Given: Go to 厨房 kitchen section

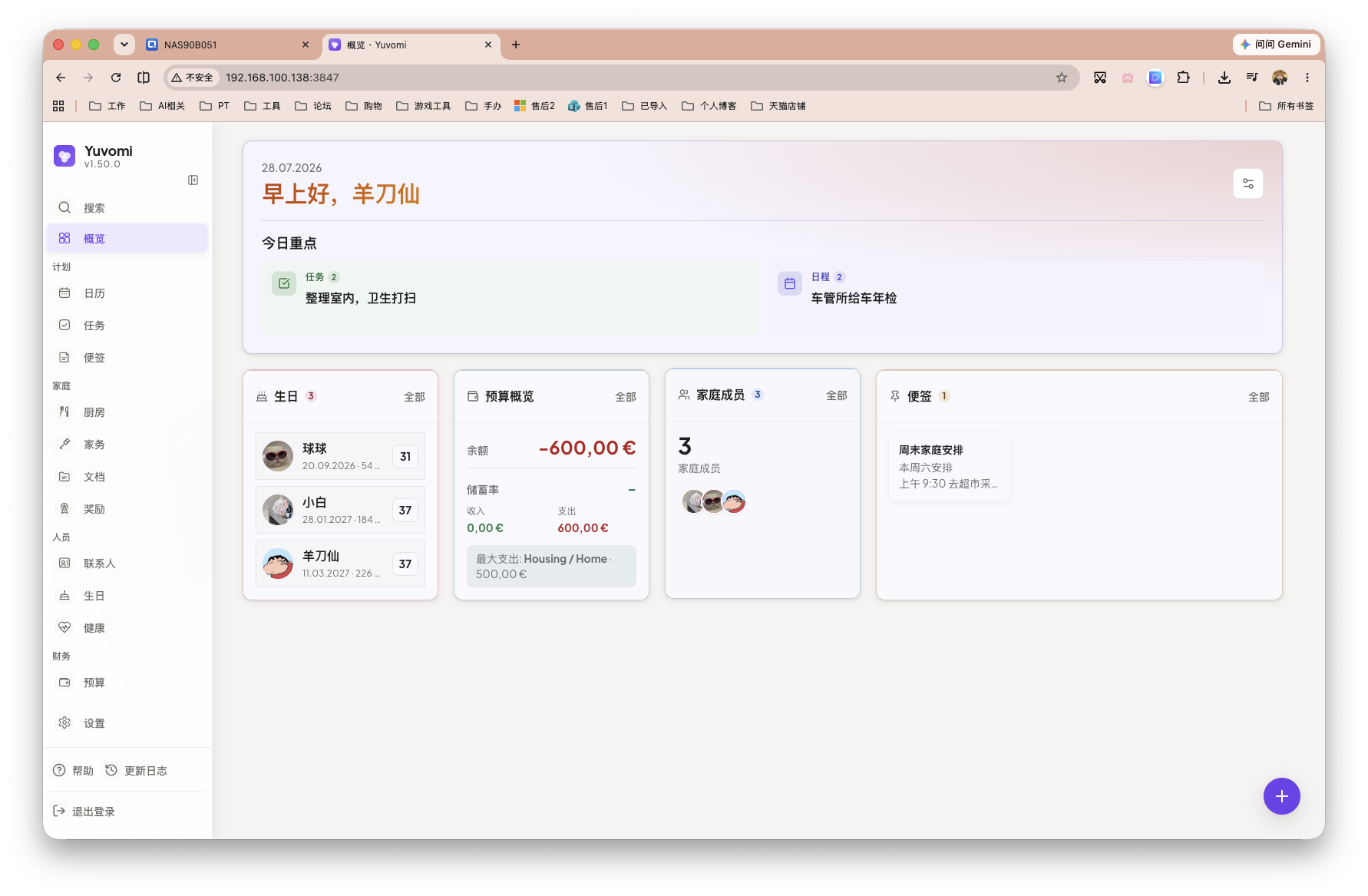Looking at the screenshot, I should [x=127, y=412].
